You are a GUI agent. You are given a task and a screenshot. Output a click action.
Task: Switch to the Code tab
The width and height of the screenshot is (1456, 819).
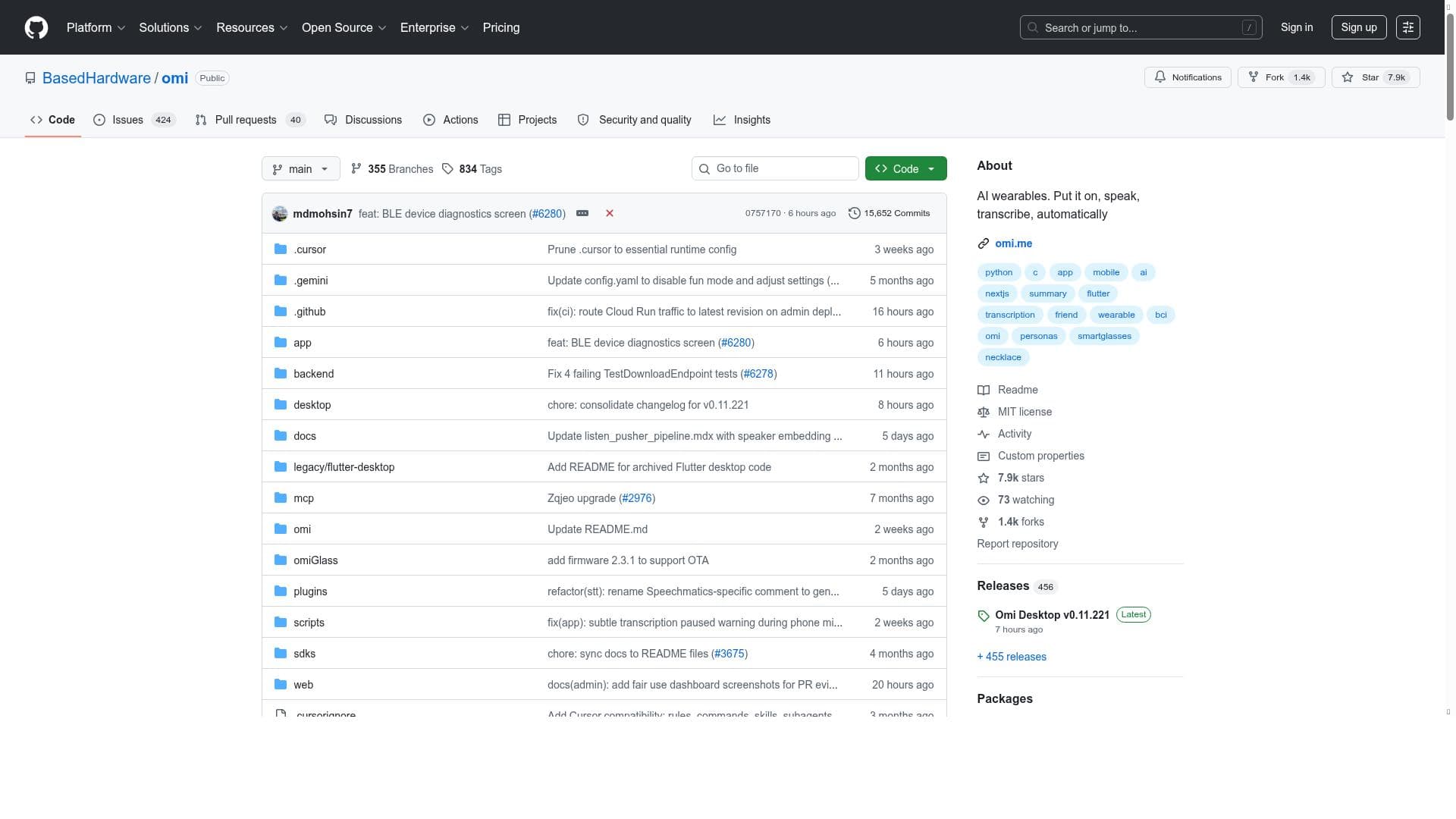pos(53,120)
